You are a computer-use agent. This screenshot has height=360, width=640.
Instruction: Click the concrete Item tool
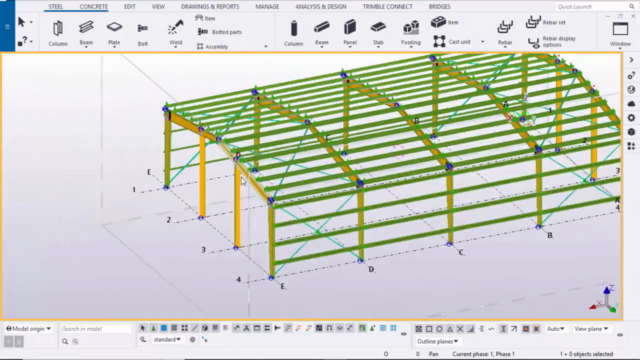pos(444,22)
